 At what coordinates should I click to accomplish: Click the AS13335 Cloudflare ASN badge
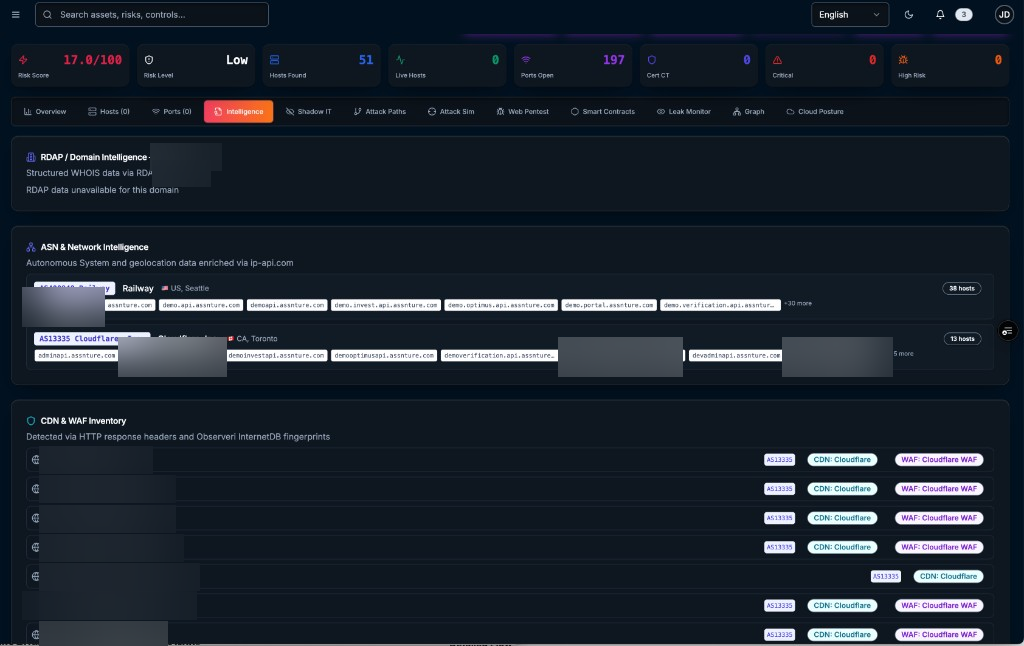point(92,338)
